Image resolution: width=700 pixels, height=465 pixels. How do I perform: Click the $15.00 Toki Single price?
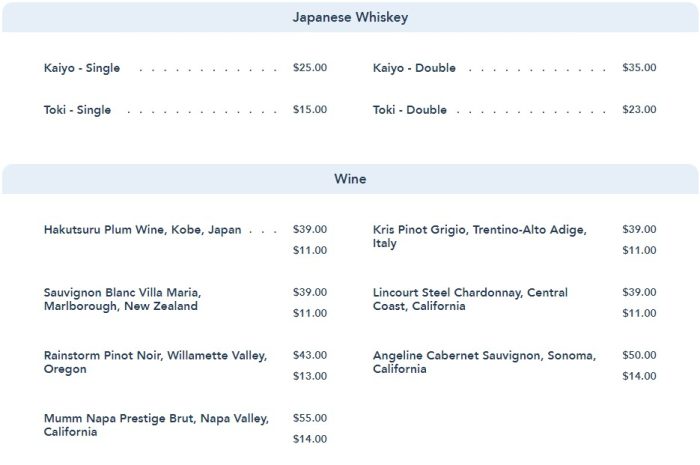(x=310, y=110)
